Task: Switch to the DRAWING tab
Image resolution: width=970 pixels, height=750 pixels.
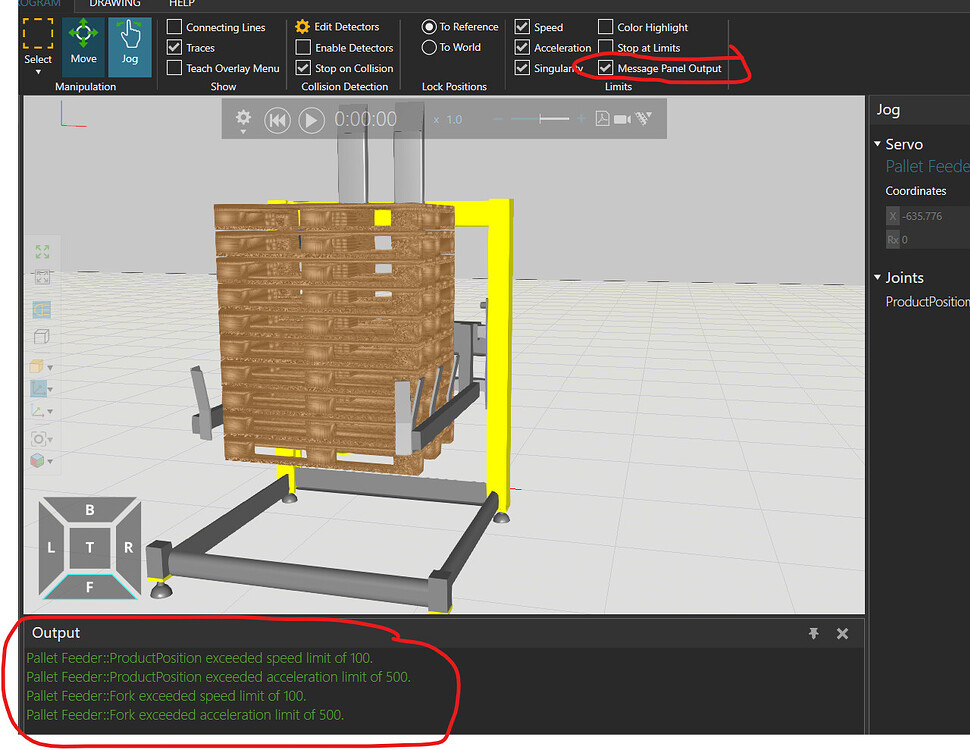Action: tap(113, 4)
